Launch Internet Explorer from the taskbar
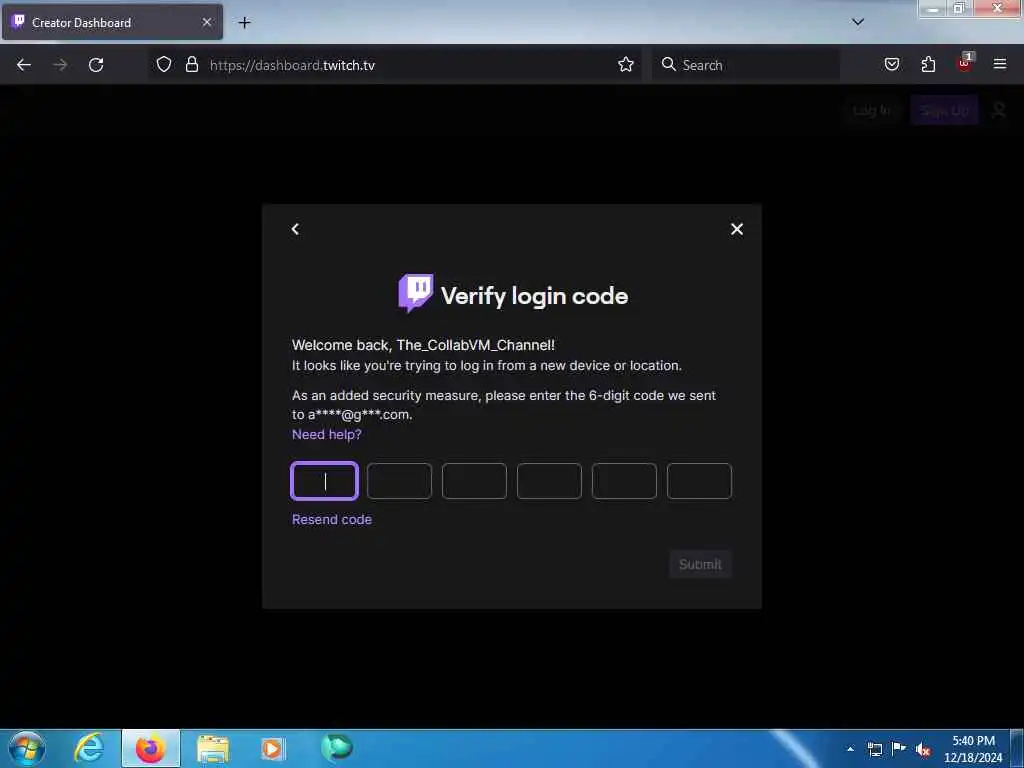This screenshot has width=1024, height=768. pyautogui.click(x=89, y=748)
